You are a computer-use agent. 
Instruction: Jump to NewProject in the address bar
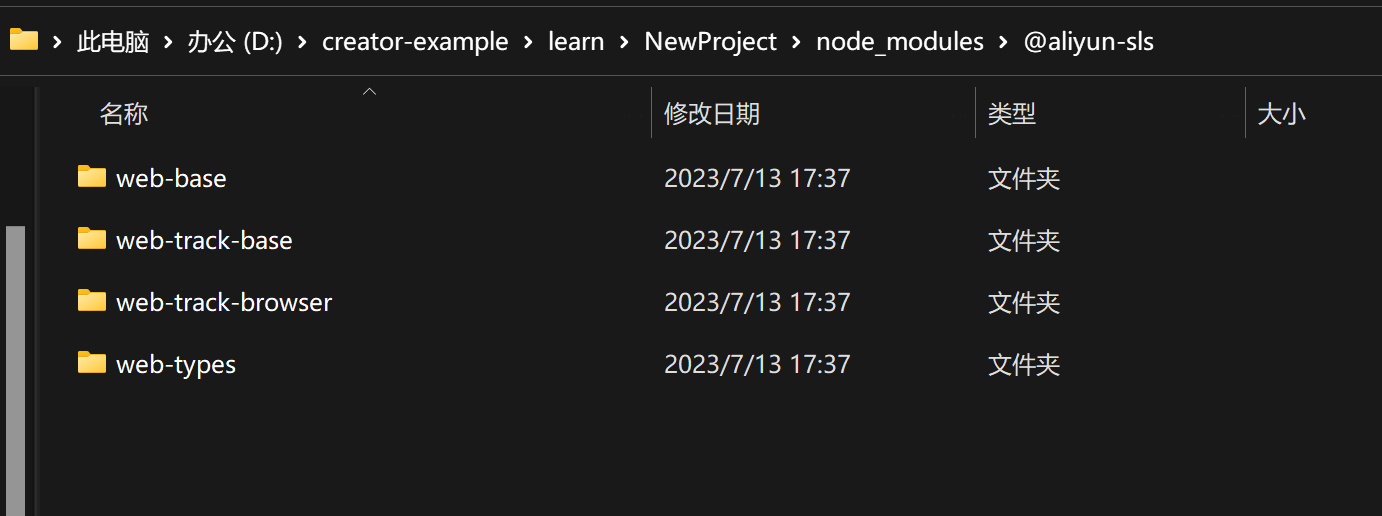point(711,42)
